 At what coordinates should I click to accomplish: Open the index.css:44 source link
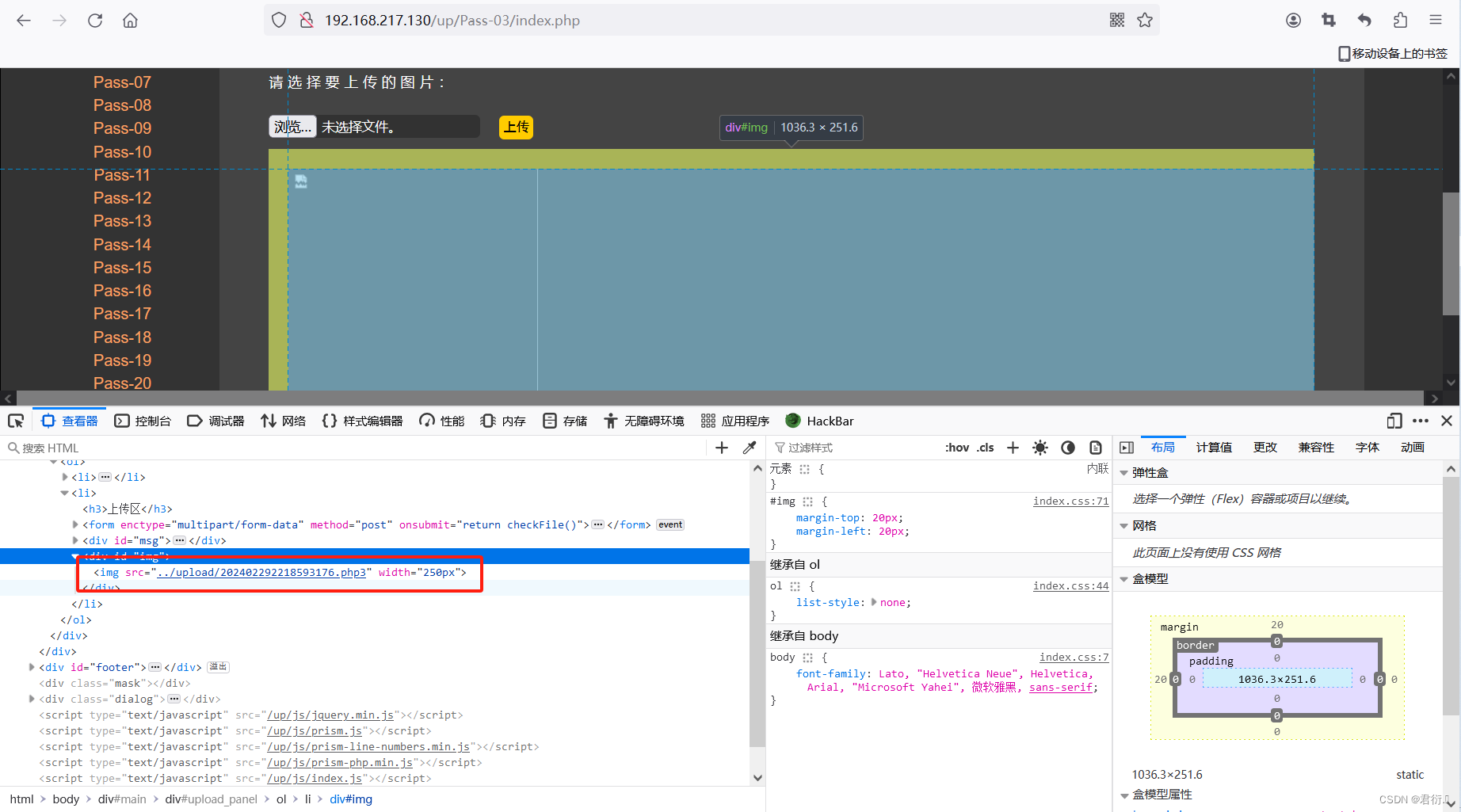click(1071, 585)
